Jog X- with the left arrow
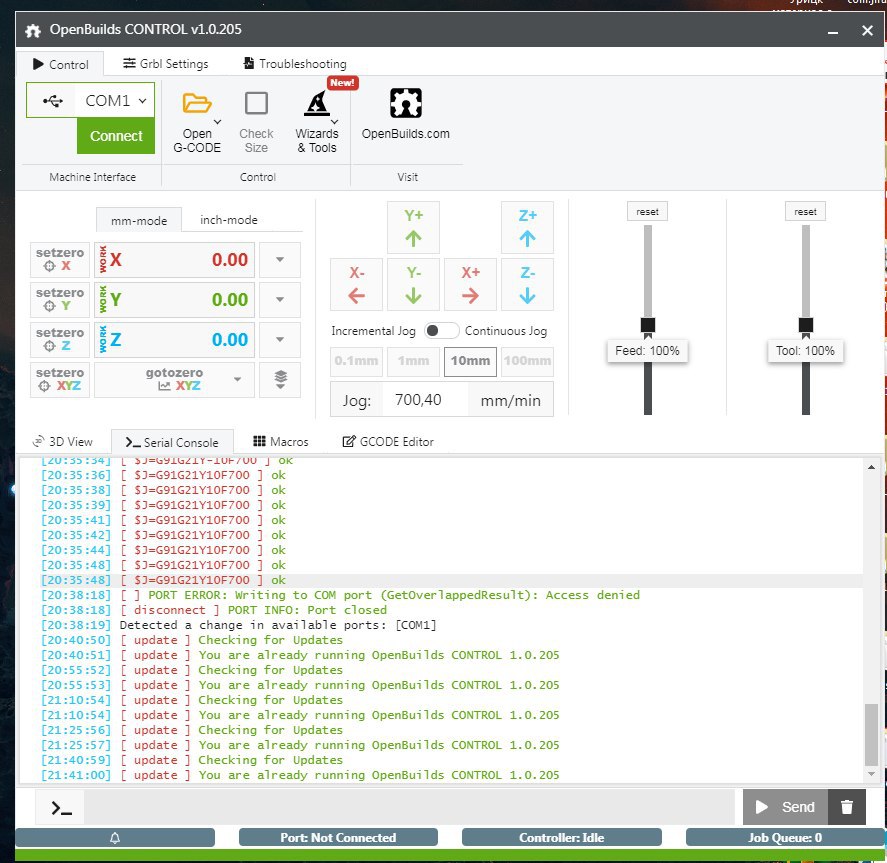The width and height of the screenshot is (887, 863). click(356, 284)
